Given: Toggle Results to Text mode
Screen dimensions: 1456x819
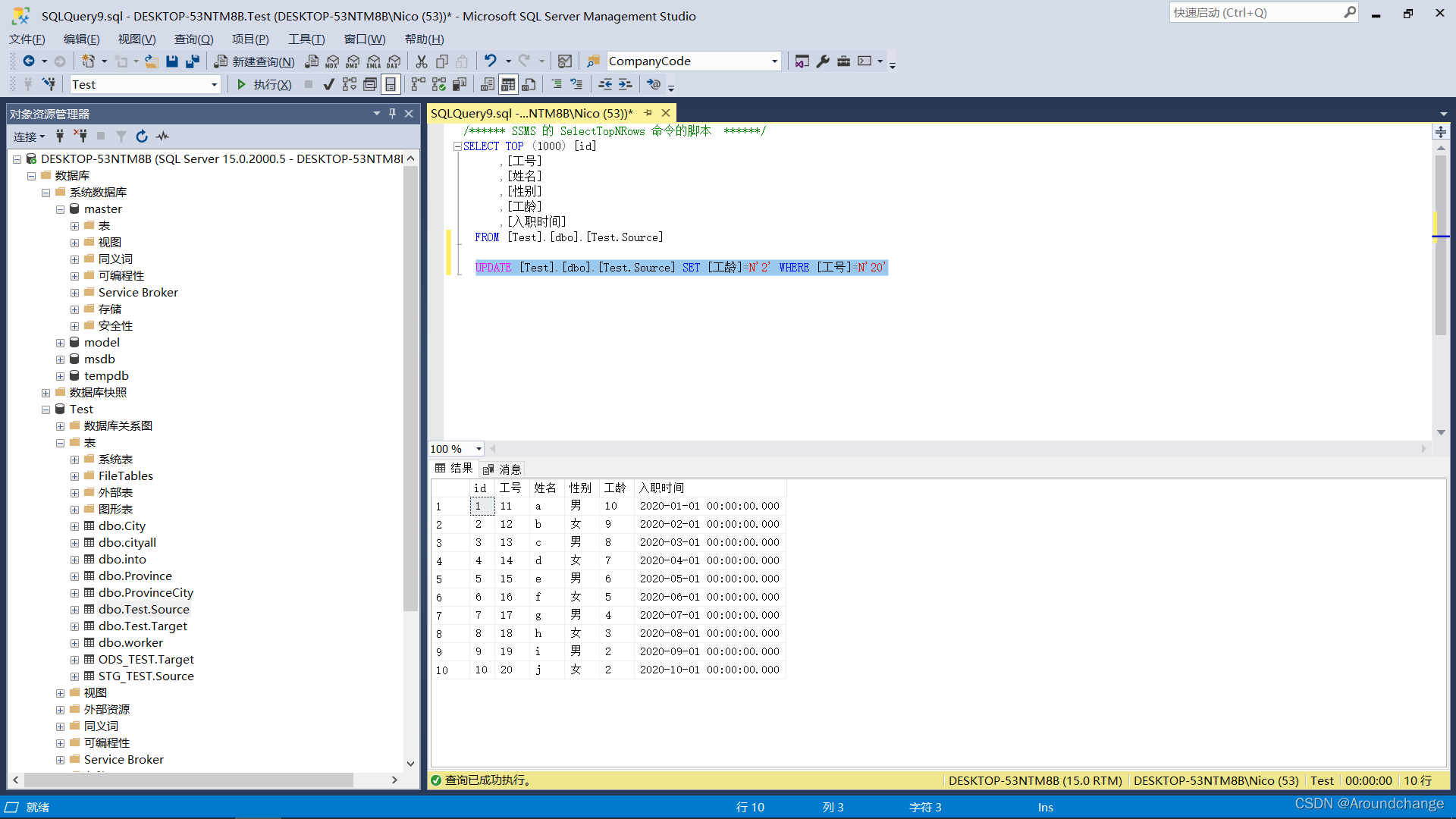Looking at the screenshot, I should coord(488,84).
